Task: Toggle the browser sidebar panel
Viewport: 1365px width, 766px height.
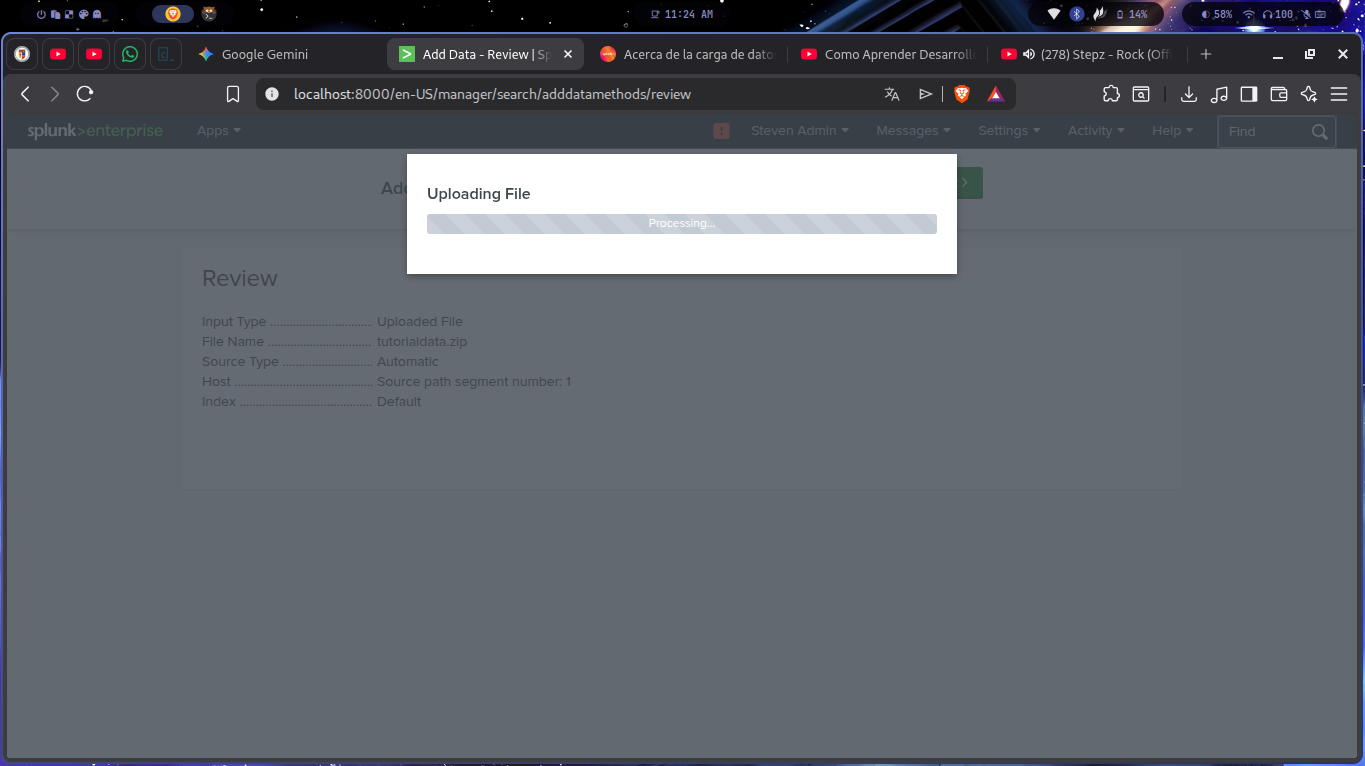Action: pyautogui.click(x=1248, y=94)
